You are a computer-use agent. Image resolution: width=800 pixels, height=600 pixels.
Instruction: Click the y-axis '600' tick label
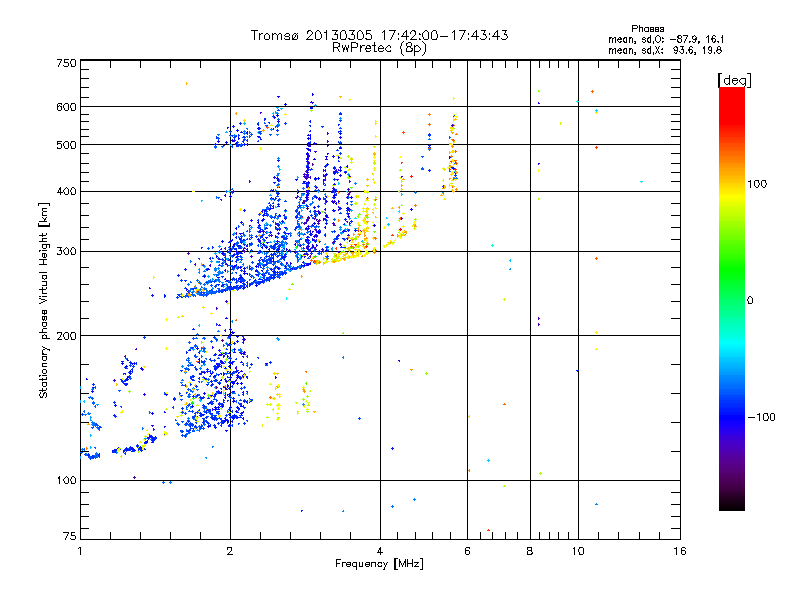click(67, 107)
